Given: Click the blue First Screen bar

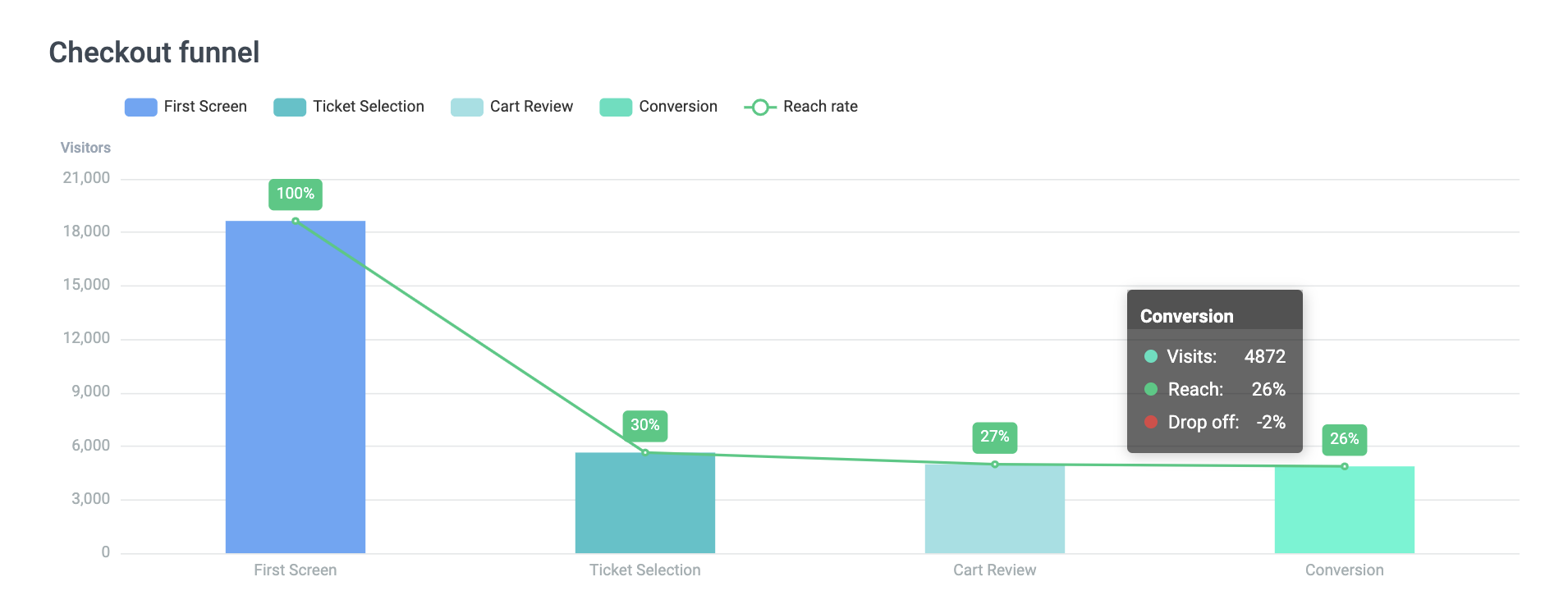Looking at the screenshot, I should click(296, 386).
